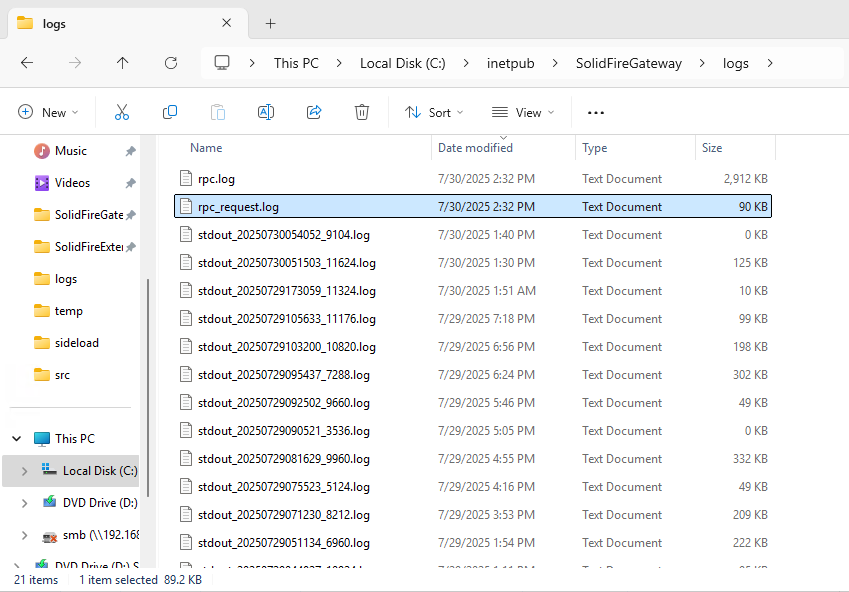Click the Paste clipboard icon
849x592 pixels.
pyautogui.click(x=218, y=112)
